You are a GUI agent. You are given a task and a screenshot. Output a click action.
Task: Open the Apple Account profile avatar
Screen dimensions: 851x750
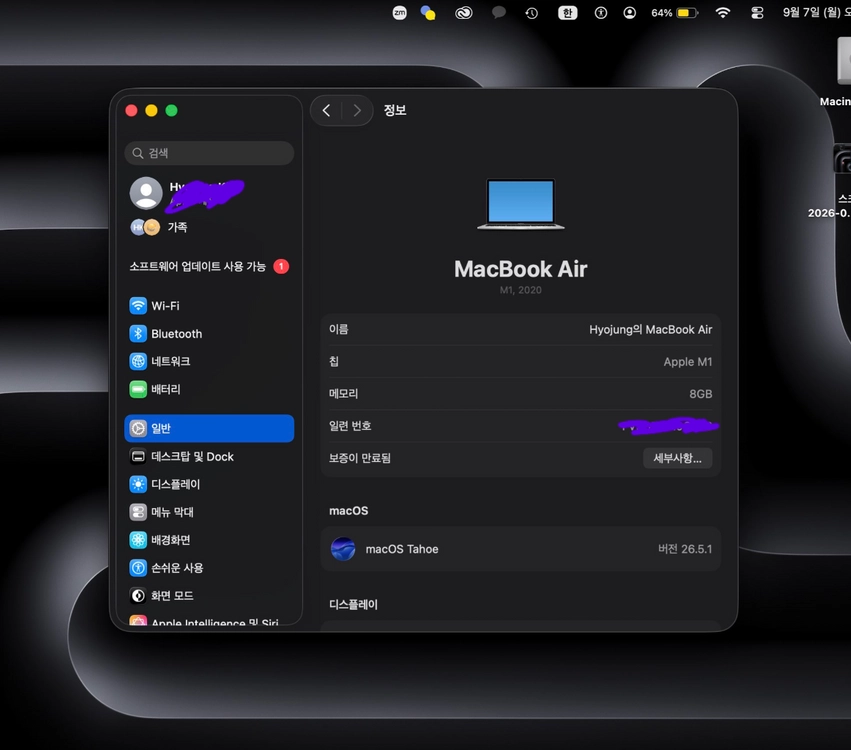click(x=146, y=193)
